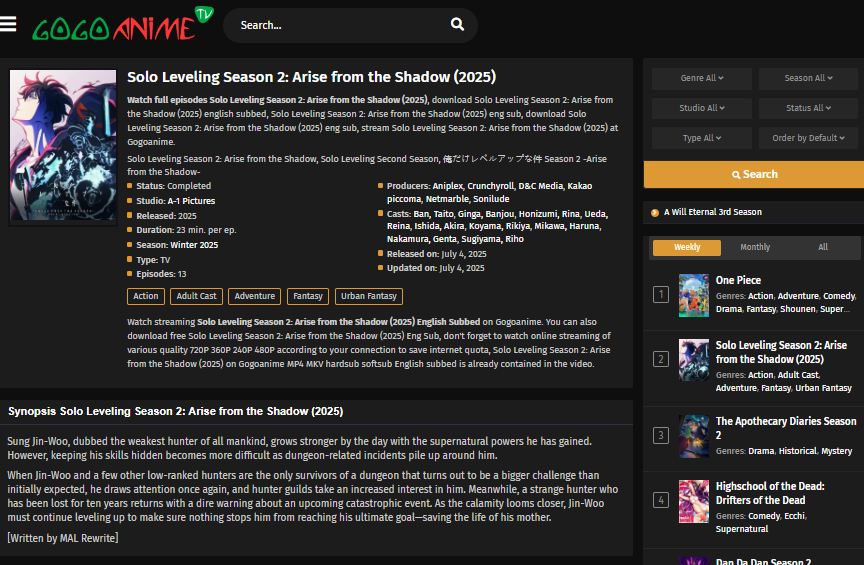The image size is (864, 565).
Task: Click the Episodes: 13 text
Action: point(161,274)
